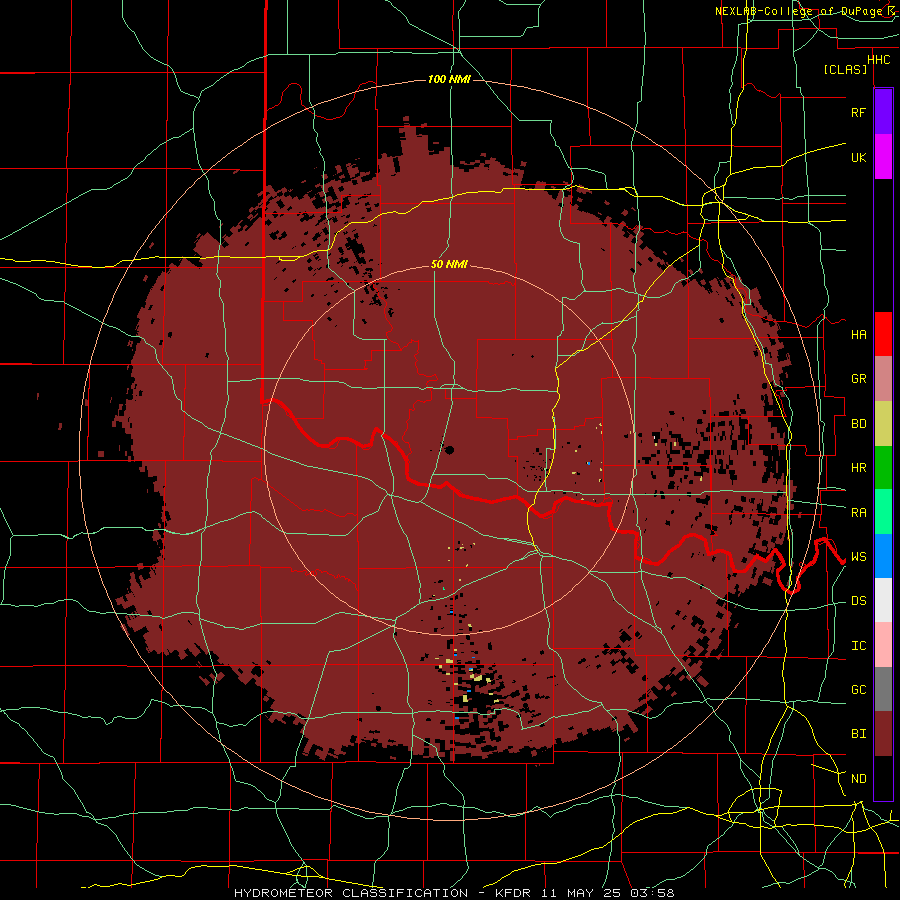Click the 100 NMI range ring label

(x=449, y=79)
